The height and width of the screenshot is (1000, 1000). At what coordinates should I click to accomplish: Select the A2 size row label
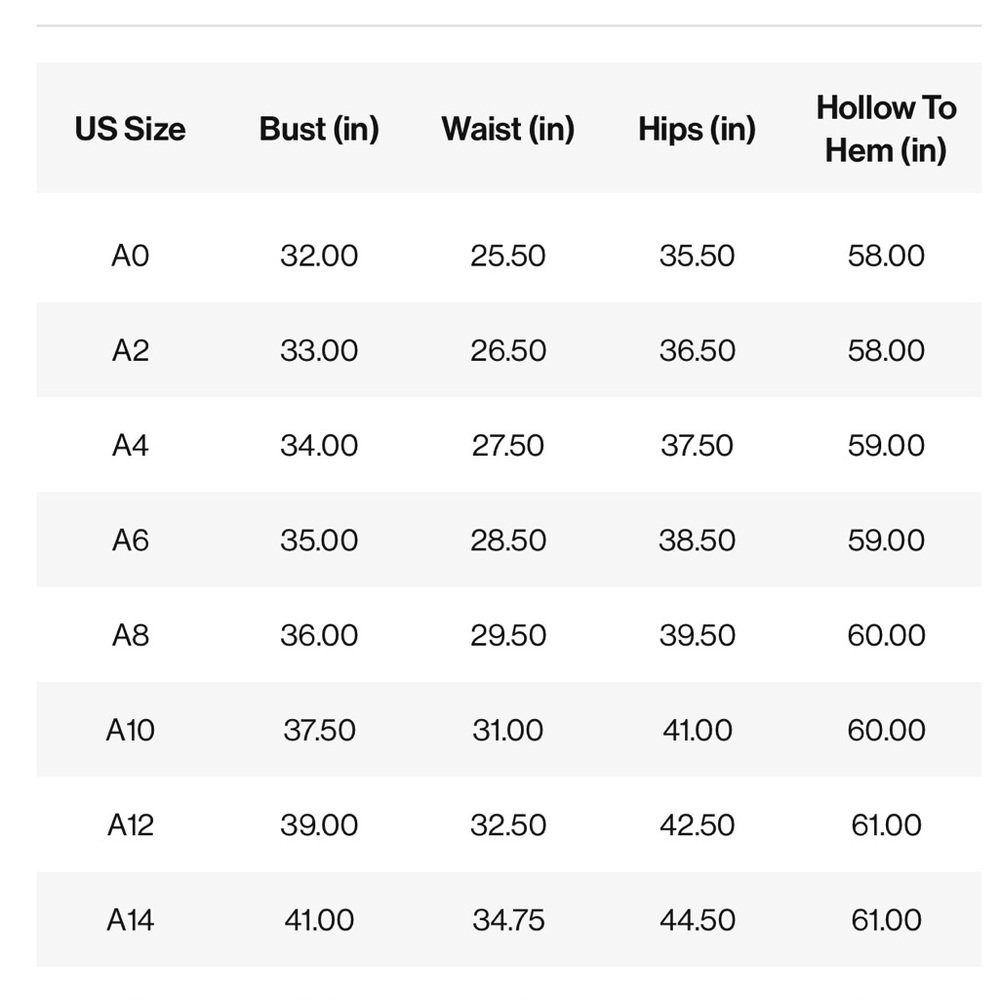pos(130,351)
